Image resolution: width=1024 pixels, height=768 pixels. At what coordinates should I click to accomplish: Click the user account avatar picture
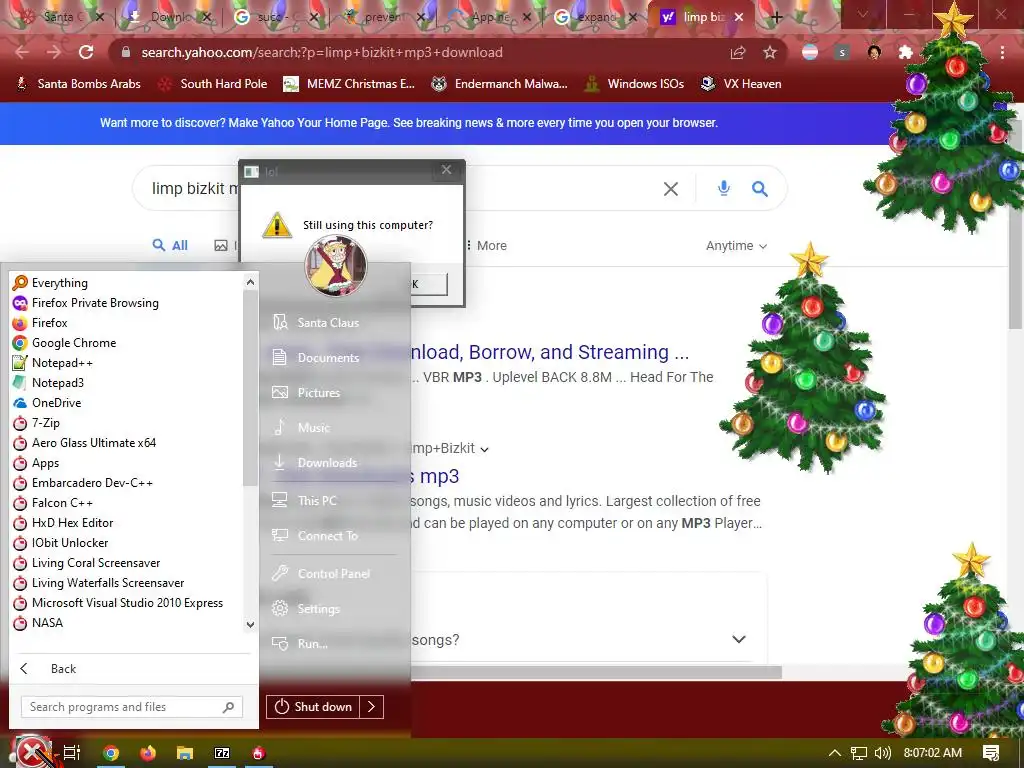tap(336, 265)
